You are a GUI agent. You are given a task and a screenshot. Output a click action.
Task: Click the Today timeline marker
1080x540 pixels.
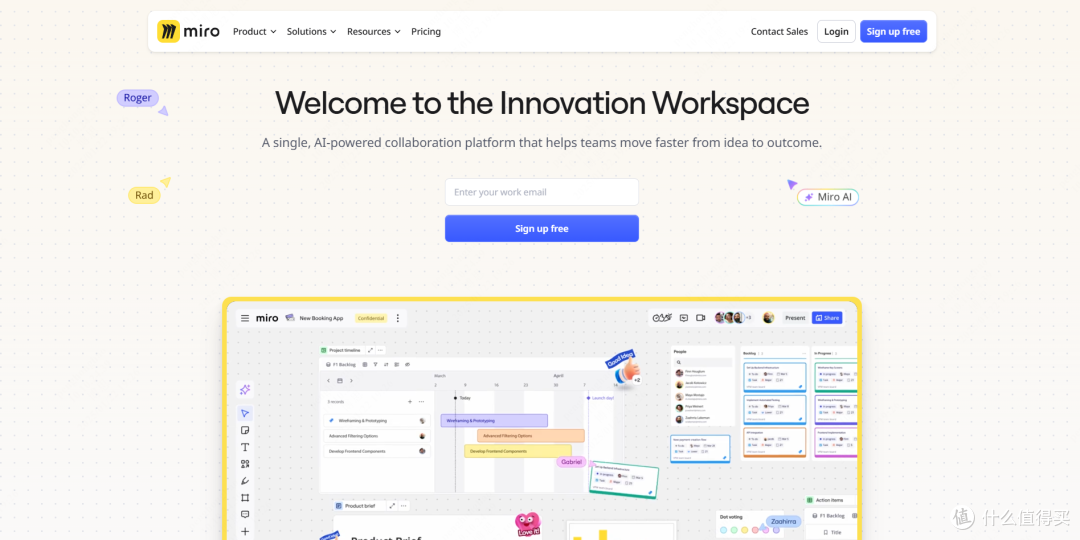coord(462,398)
